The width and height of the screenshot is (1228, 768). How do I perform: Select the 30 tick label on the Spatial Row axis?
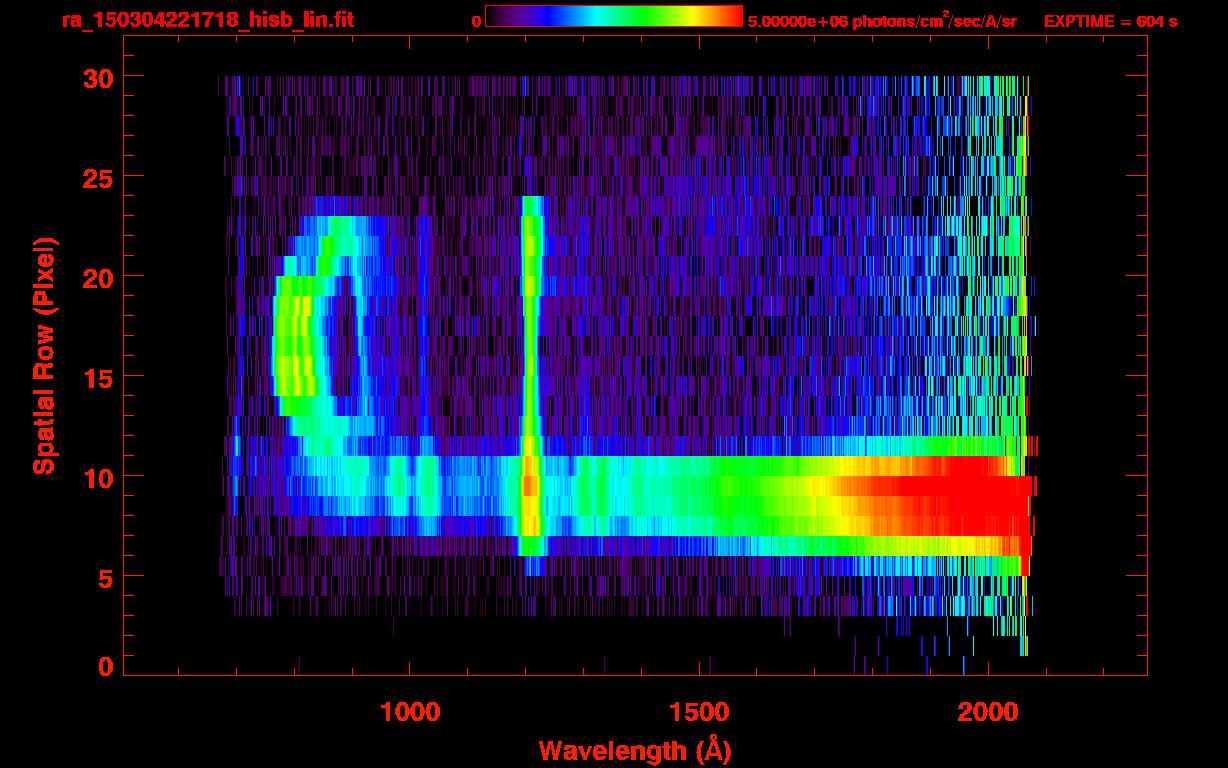(97, 77)
